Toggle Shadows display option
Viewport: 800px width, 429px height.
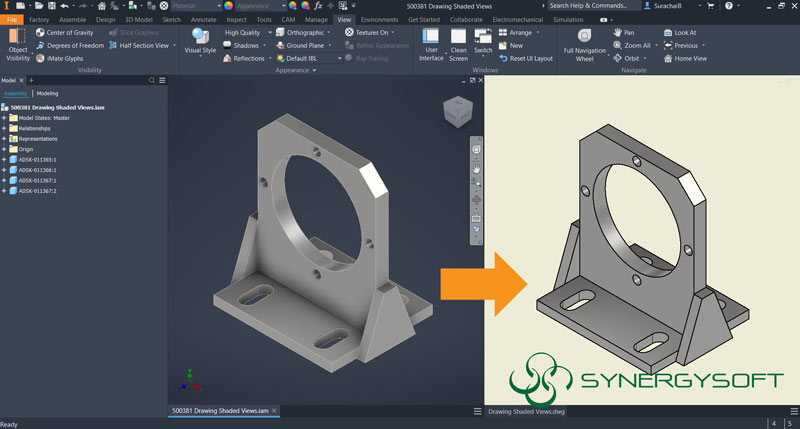244,45
